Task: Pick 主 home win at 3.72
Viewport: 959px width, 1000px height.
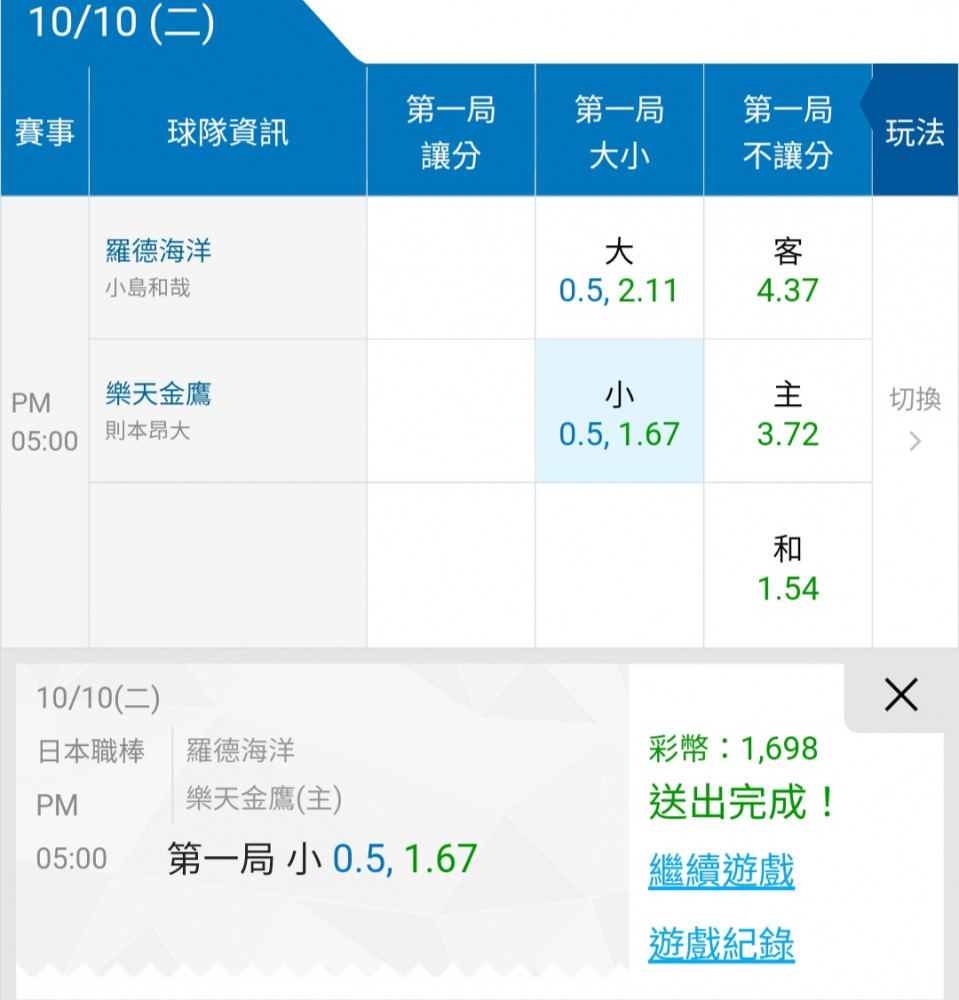Action: click(787, 411)
